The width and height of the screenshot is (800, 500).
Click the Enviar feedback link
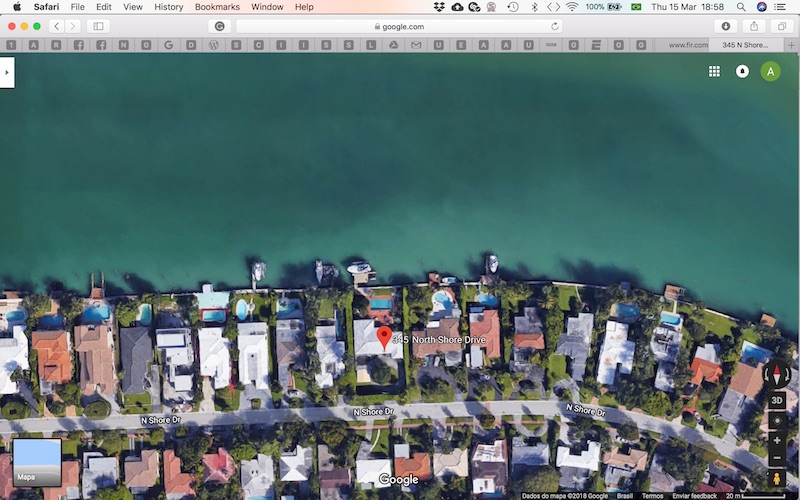point(694,495)
